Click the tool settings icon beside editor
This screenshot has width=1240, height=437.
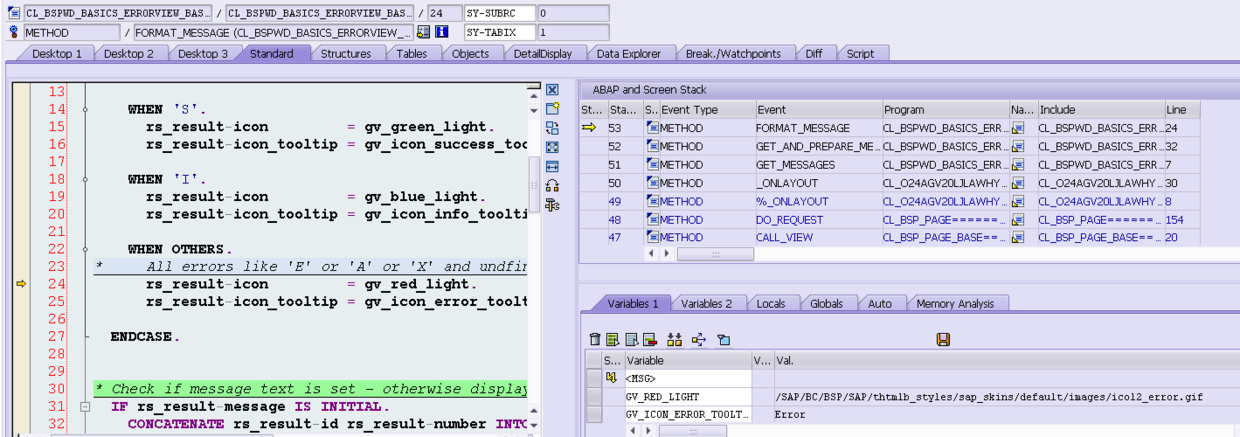pyautogui.click(x=552, y=204)
